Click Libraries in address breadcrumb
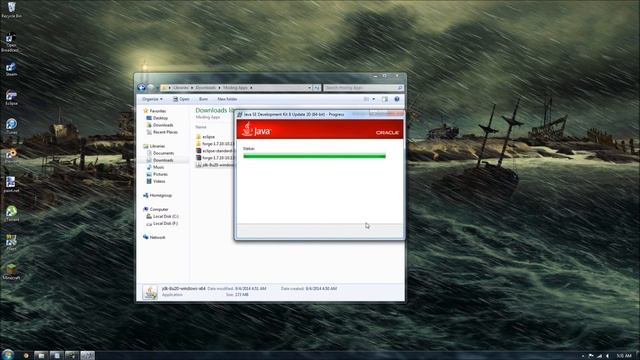This screenshot has height=360, width=640. tap(181, 88)
